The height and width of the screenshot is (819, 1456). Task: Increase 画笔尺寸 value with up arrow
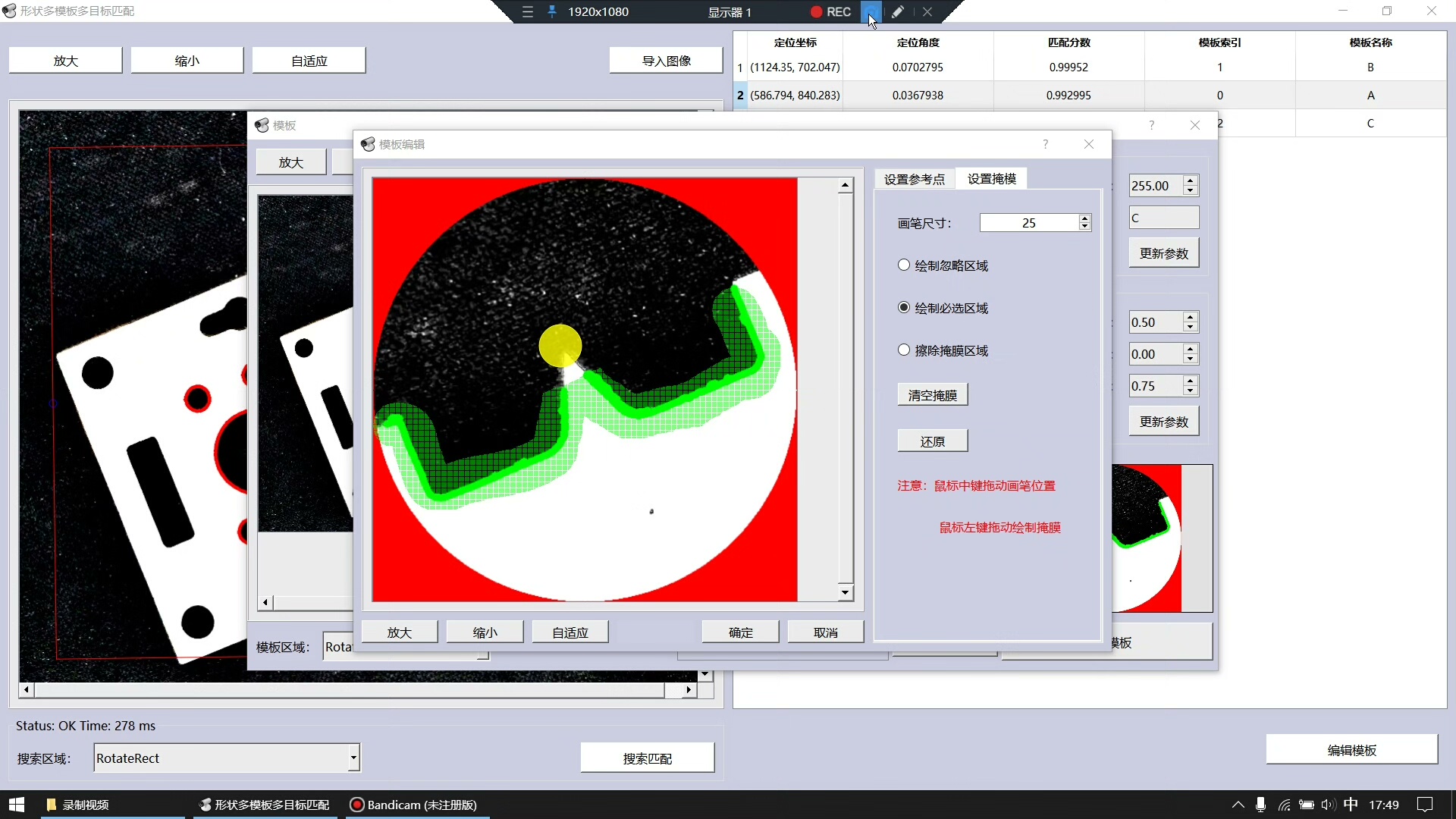1085,218
